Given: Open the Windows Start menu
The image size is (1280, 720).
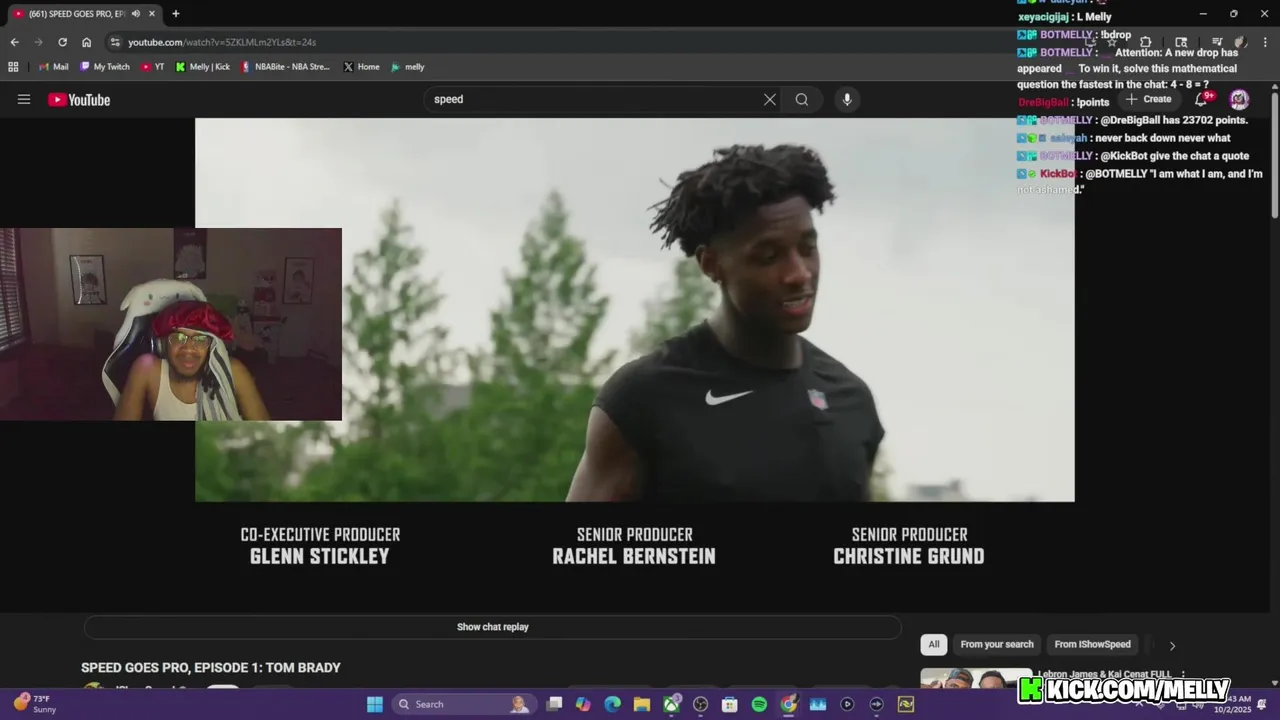Looking at the screenshot, I should coord(374,704).
